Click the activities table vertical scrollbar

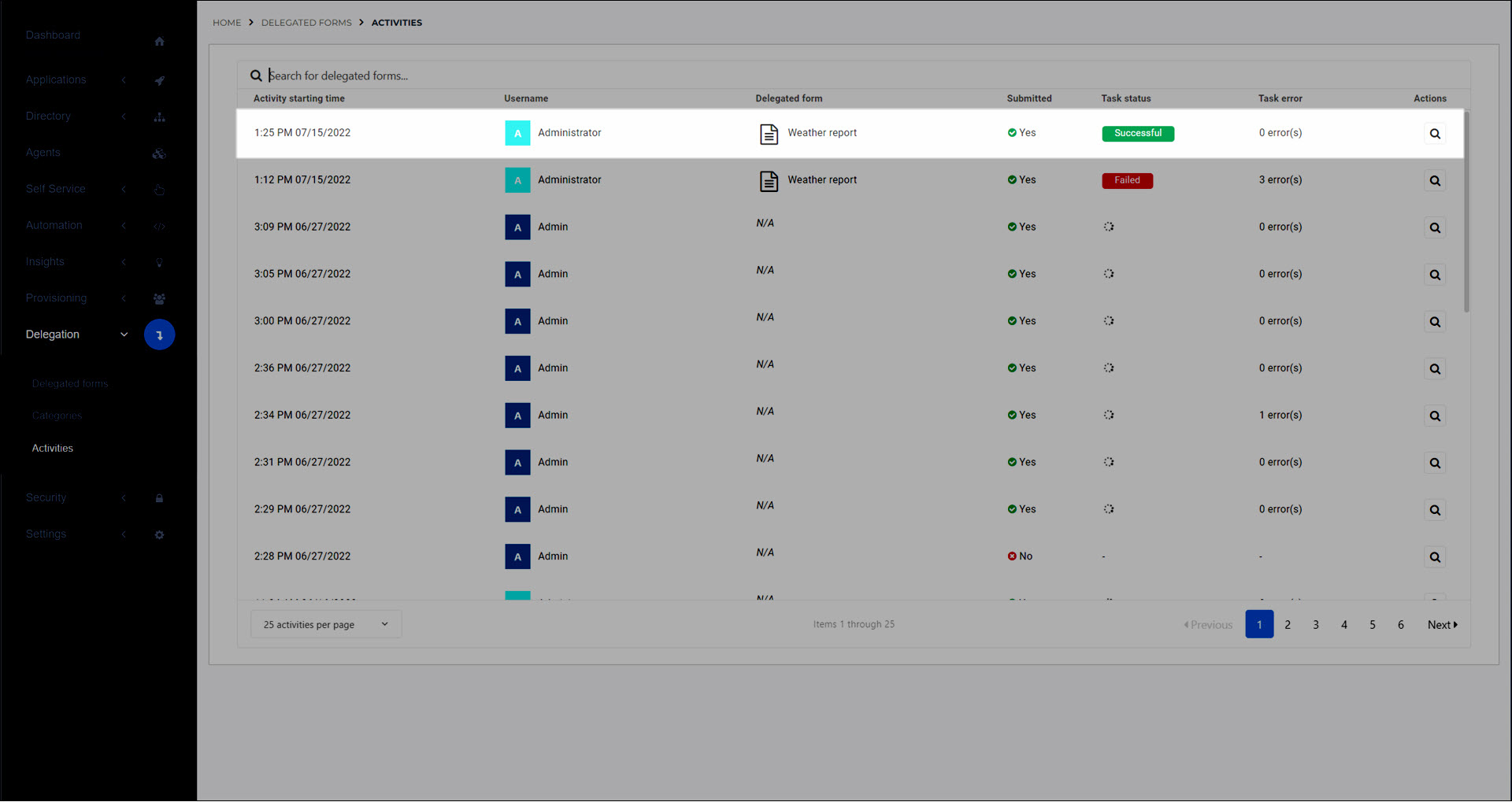(1467, 213)
